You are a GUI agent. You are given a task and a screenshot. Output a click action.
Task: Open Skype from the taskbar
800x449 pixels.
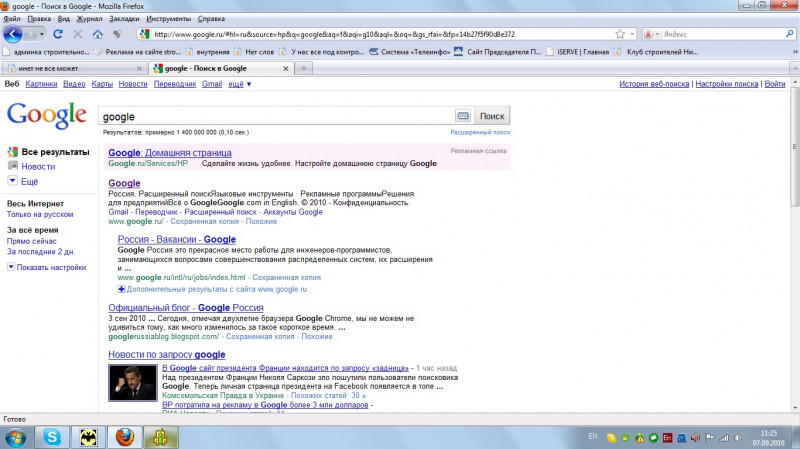coord(52,437)
